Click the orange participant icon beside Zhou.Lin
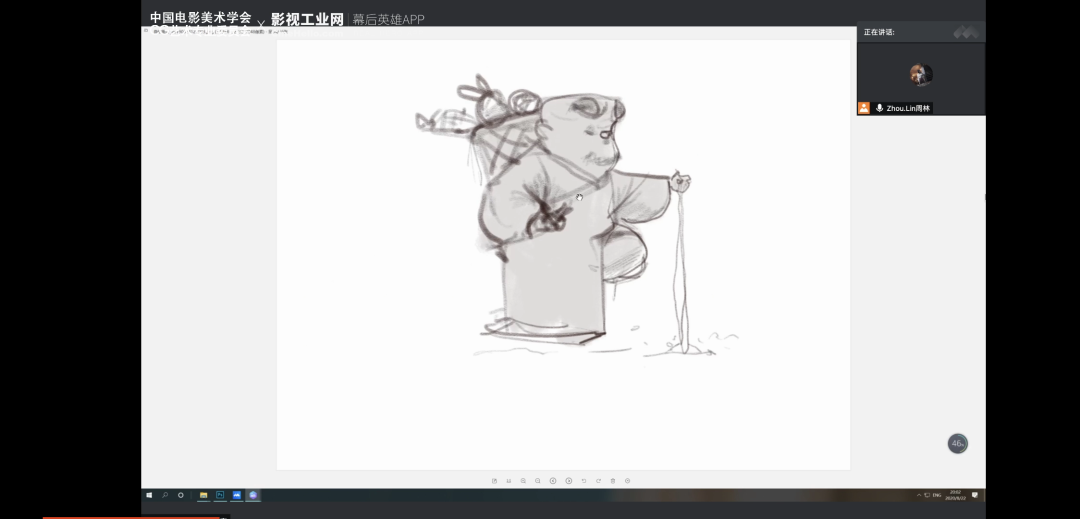 [864, 108]
